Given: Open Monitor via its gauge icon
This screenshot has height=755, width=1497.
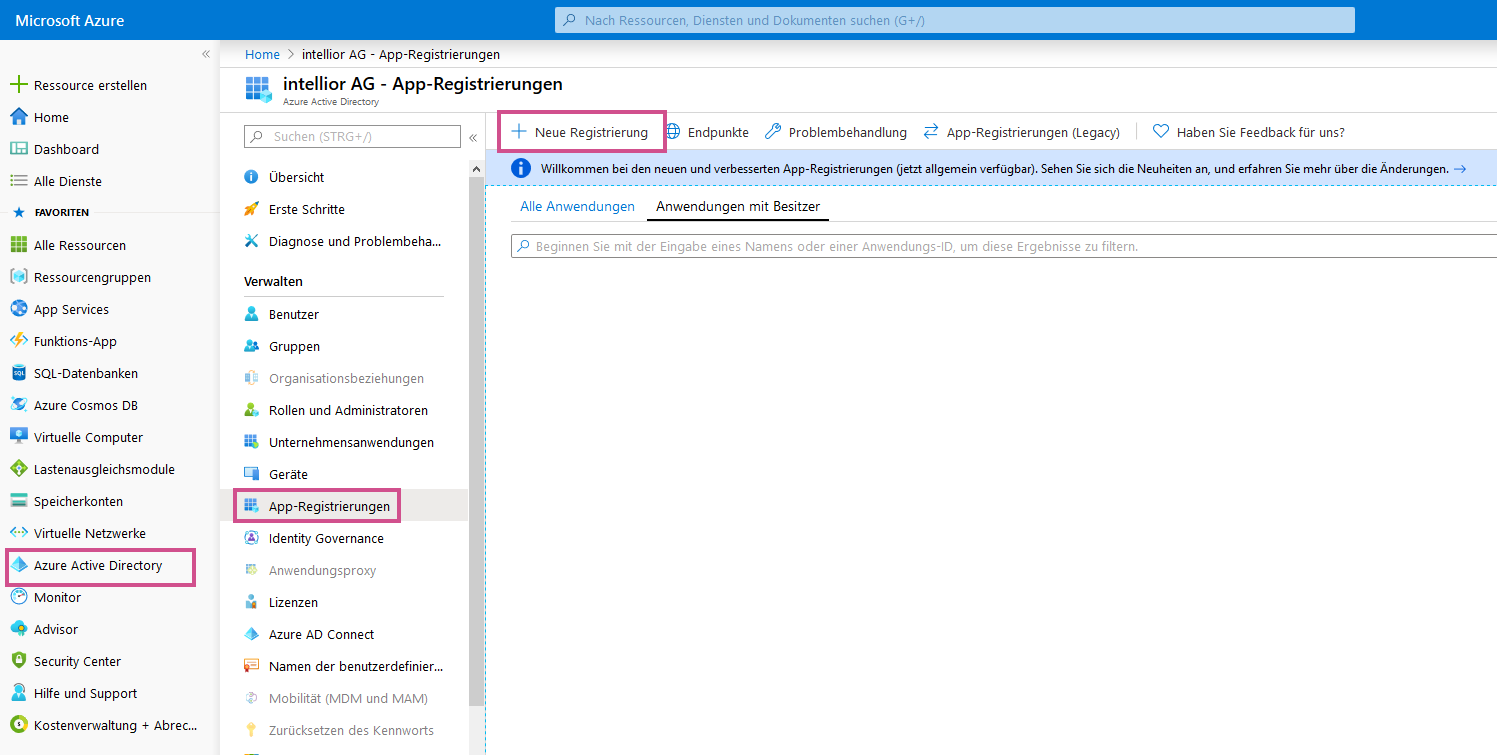Looking at the screenshot, I should [x=18, y=597].
